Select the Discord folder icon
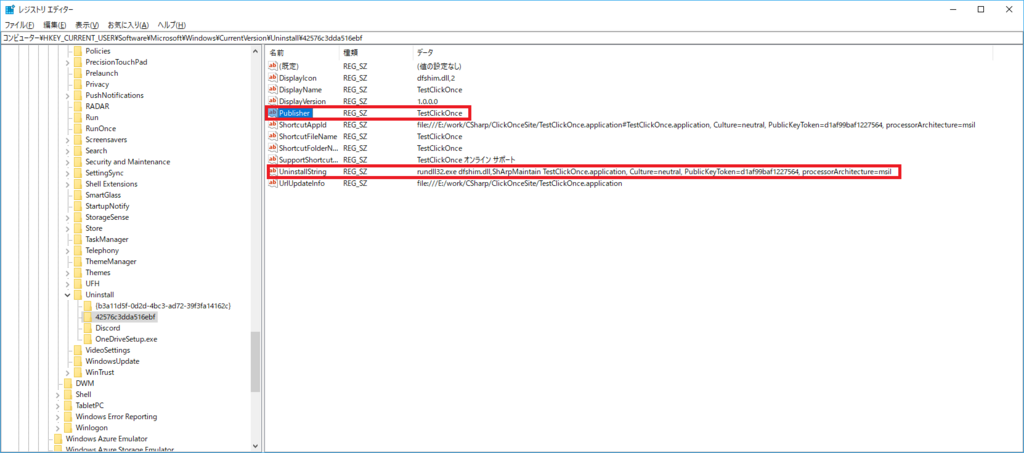This screenshot has width=1024, height=453. (x=88, y=328)
